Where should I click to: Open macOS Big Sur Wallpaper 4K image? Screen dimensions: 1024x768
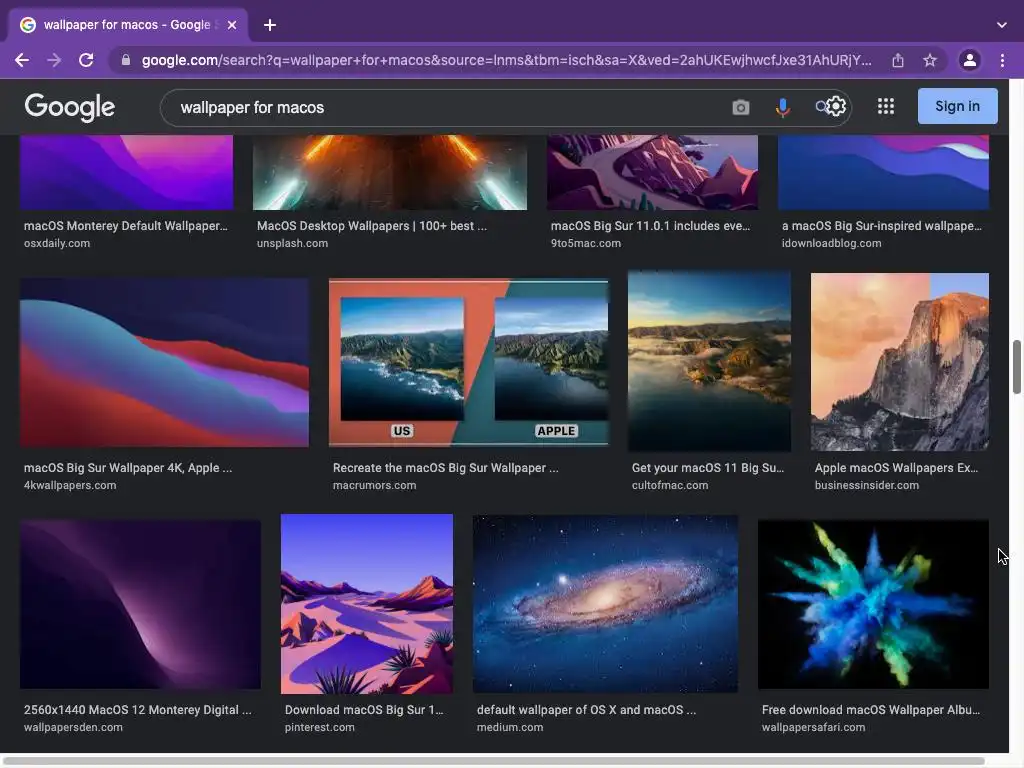(x=165, y=362)
